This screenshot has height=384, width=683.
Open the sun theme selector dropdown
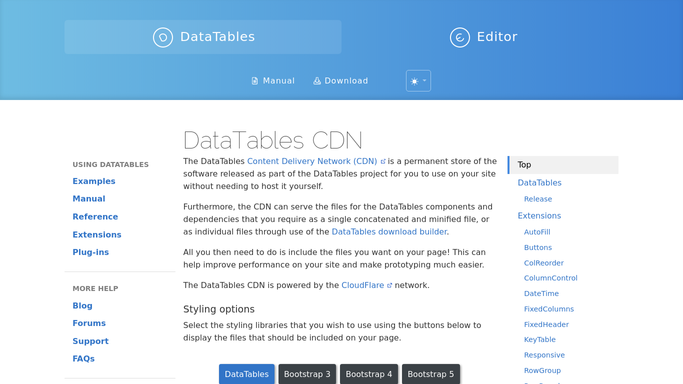[418, 81]
